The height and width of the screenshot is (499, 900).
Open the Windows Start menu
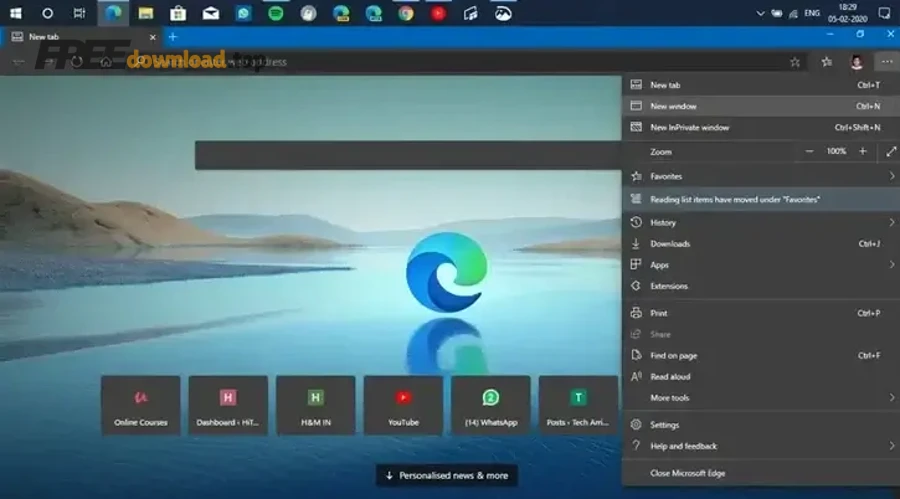pyautogui.click(x=15, y=13)
